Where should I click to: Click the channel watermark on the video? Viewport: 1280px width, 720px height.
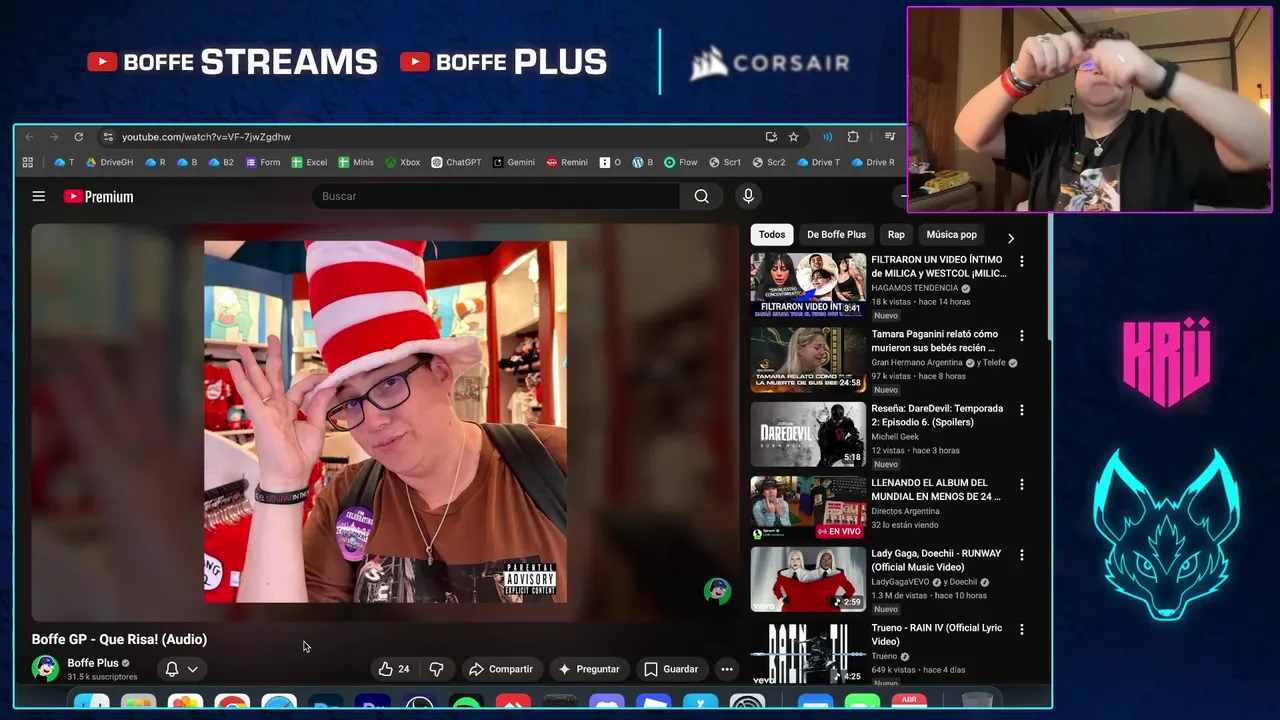(x=717, y=591)
